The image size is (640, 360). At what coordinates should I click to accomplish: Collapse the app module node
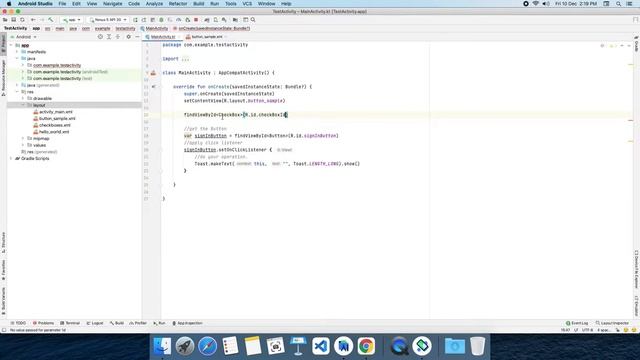(11, 45)
